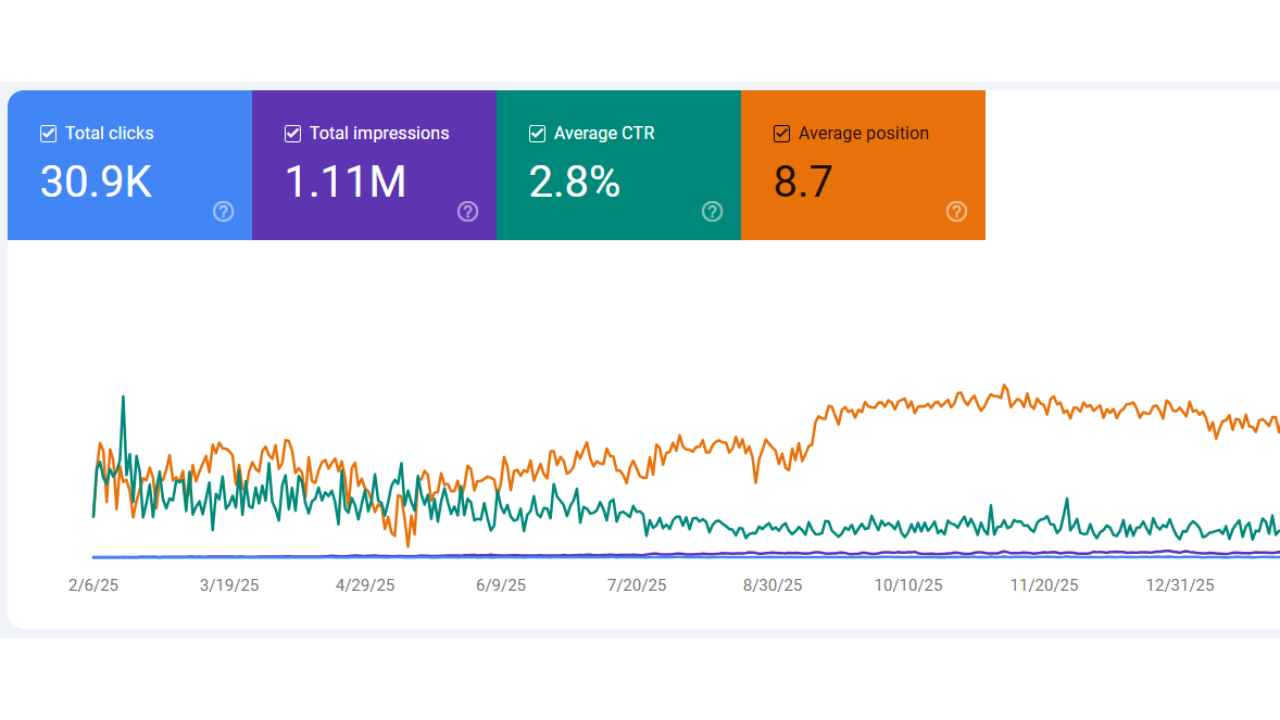Toggle the Total impressions checkbox
Screen dimensions: 1280x720
293,134
